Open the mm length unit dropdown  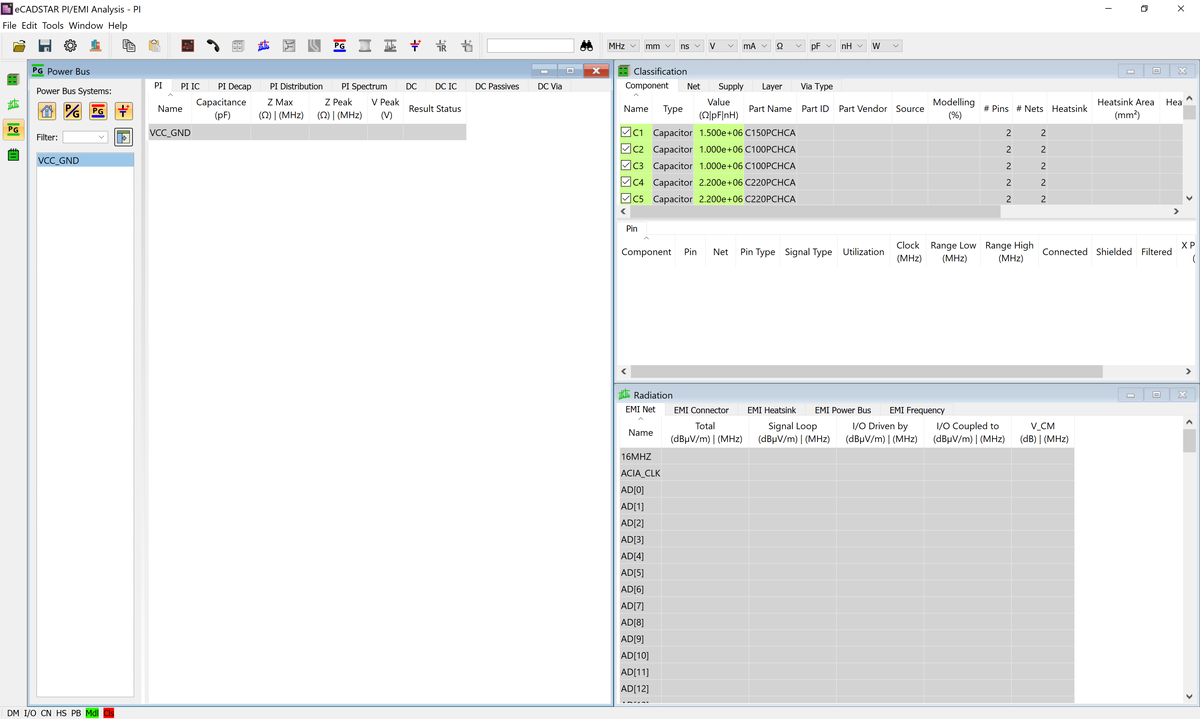[x=657, y=46]
